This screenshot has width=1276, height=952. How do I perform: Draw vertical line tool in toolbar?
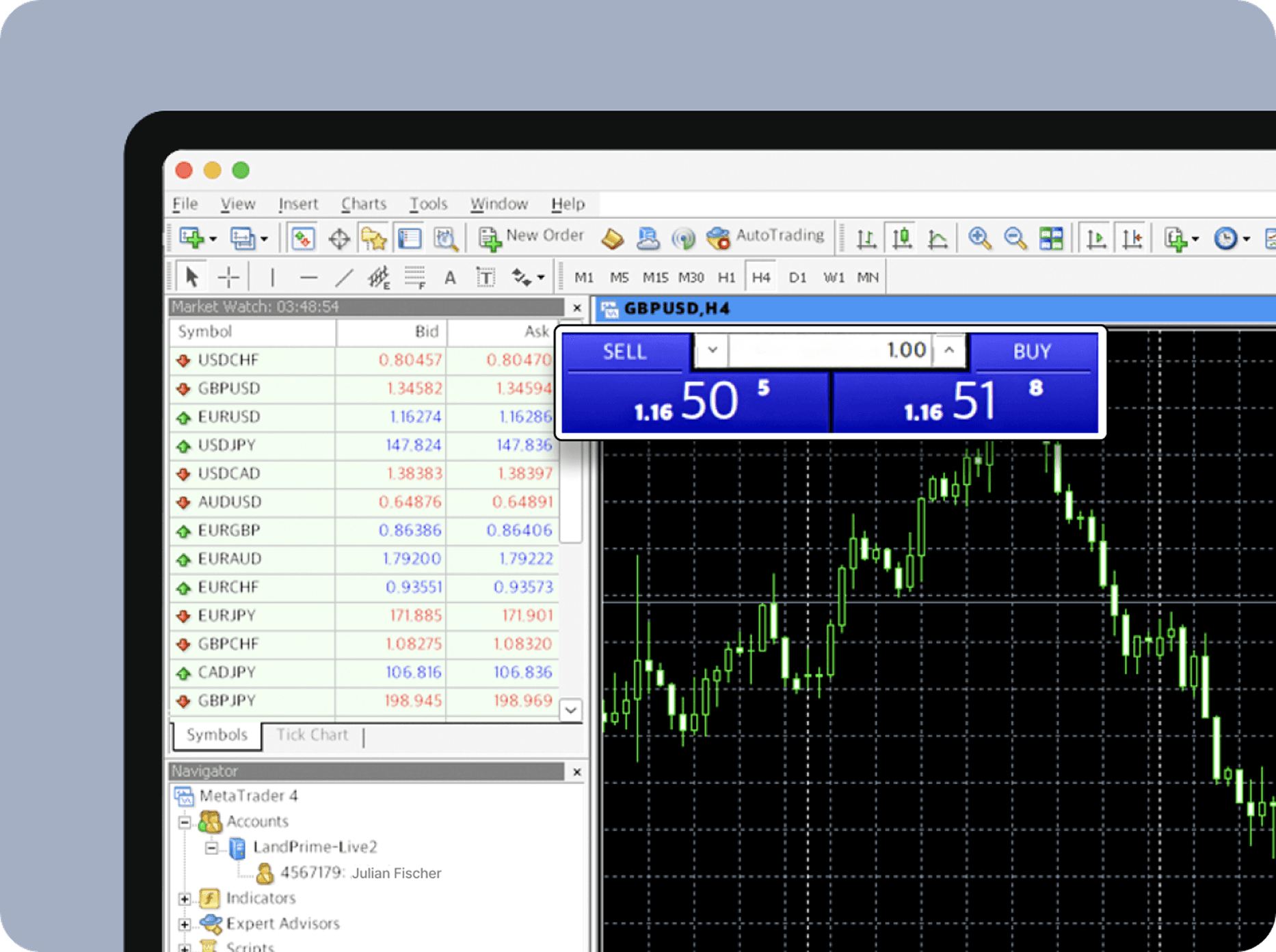click(272, 277)
